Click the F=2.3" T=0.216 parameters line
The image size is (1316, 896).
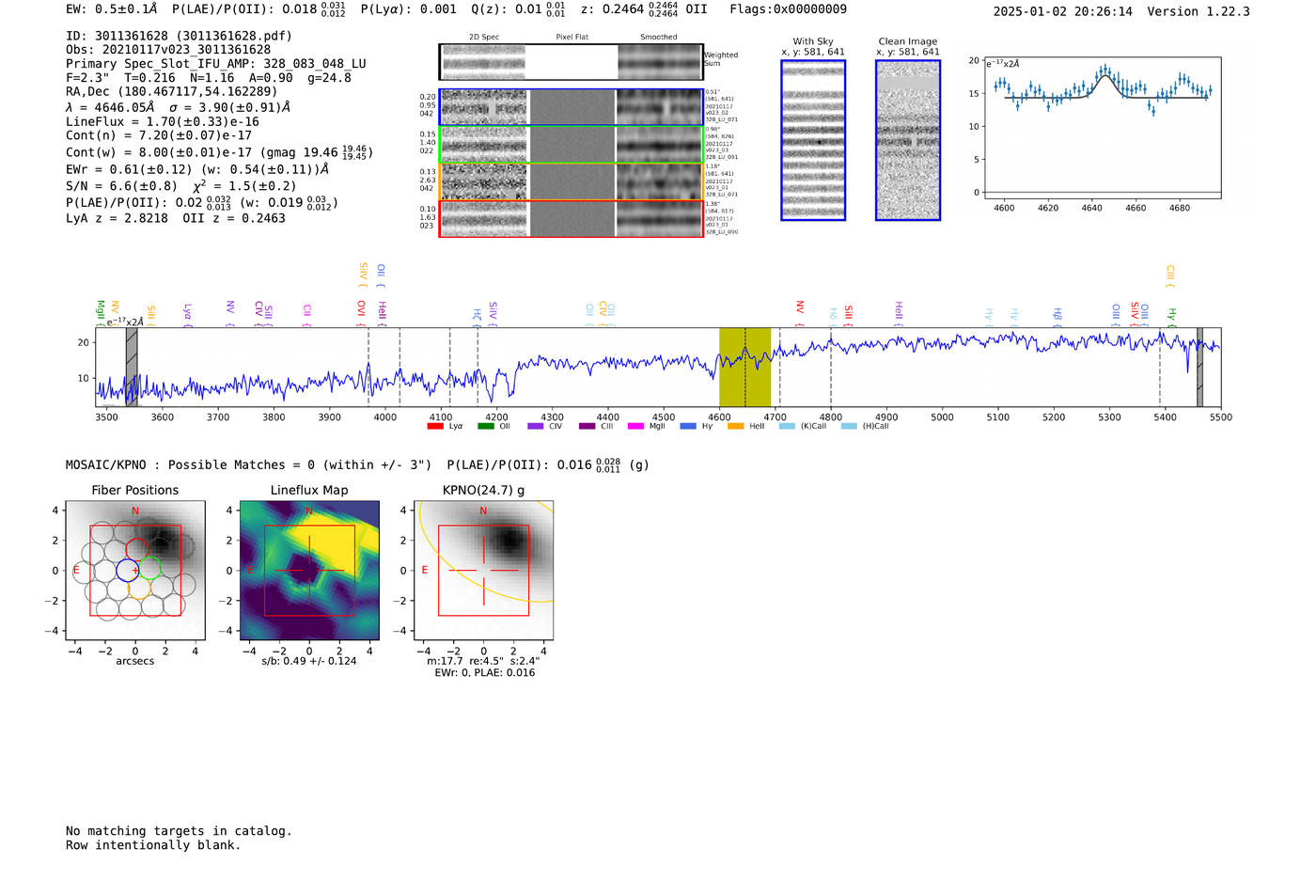click(208, 78)
